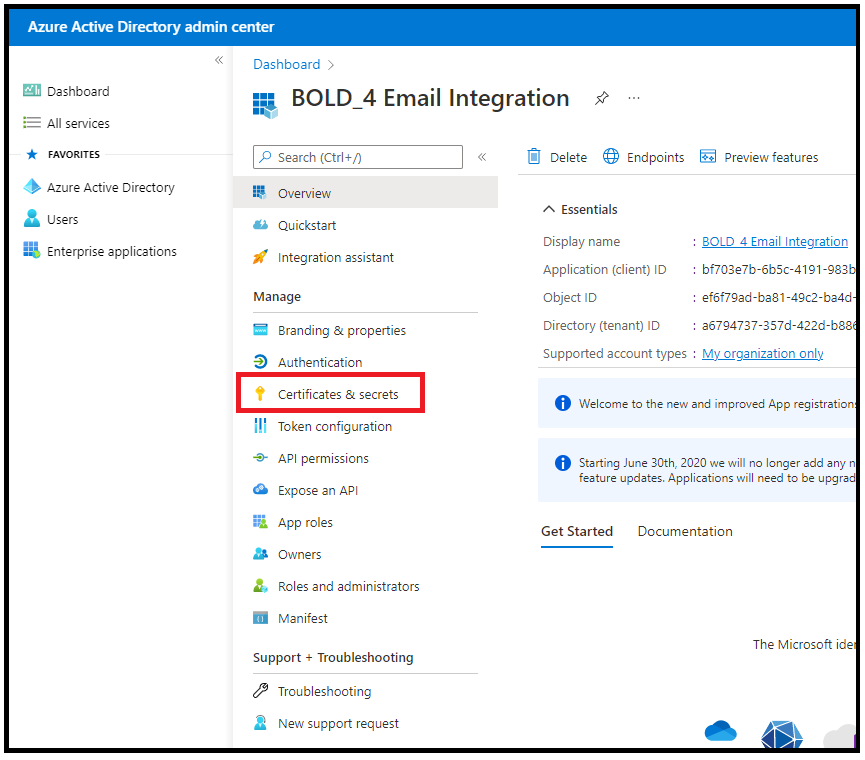Focus the Search (Ctrl+/) field
This screenshot has height=760, width=865.
[357, 157]
